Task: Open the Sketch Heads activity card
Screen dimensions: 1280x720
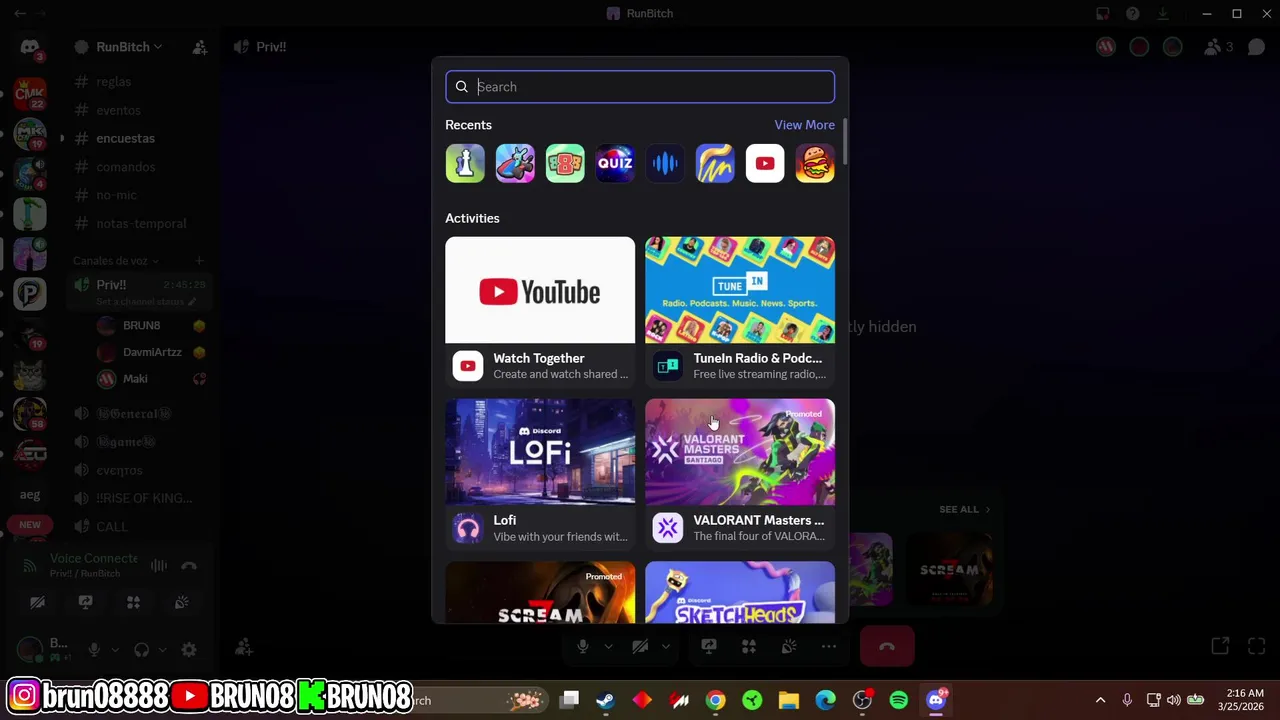Action: [740, 592]
